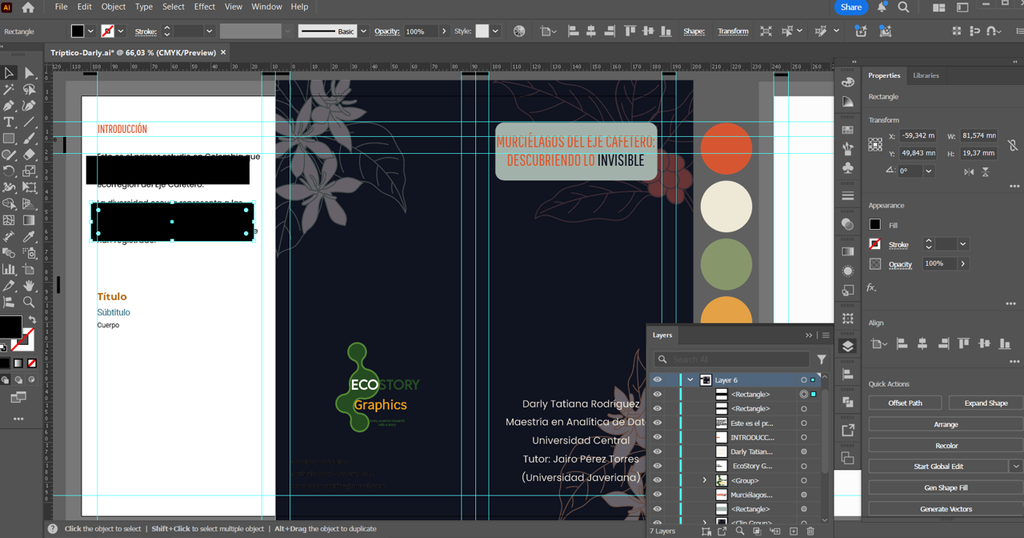
Task: Click Recolor Artwork wheel icon in control bar
Action: [x=519, y=31]
